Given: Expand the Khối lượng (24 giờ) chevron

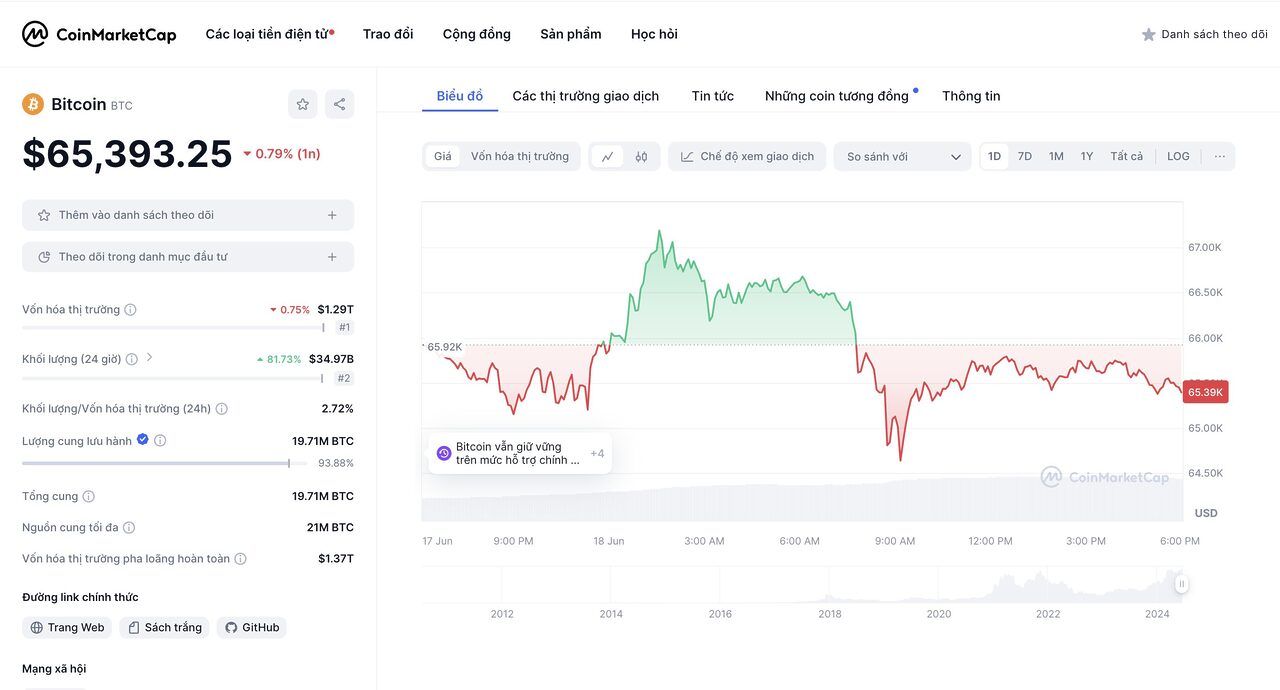Looking at the screenshot, I should tap(150, 357).
